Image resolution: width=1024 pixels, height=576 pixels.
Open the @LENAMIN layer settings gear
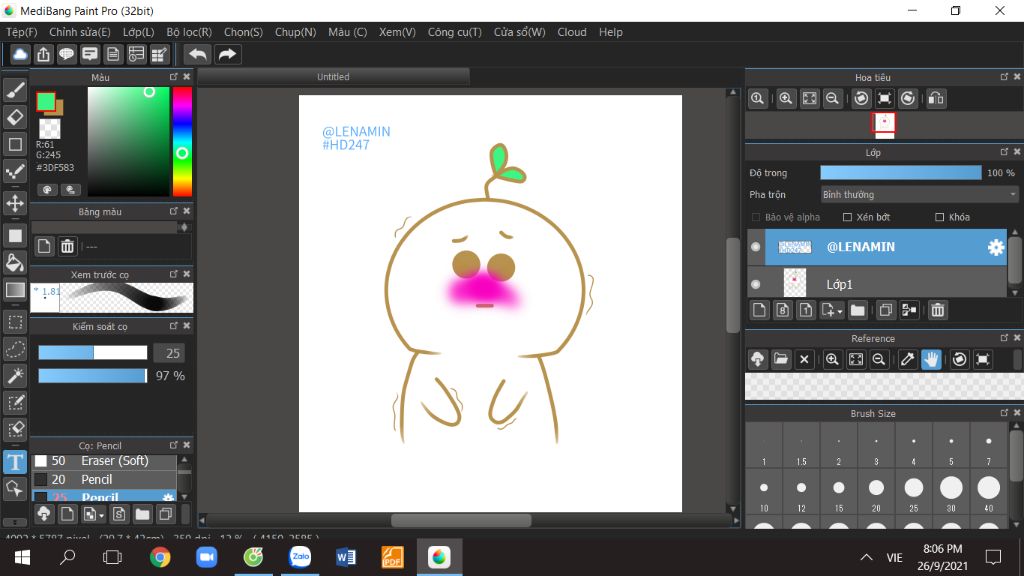click(x=995, y=247)
